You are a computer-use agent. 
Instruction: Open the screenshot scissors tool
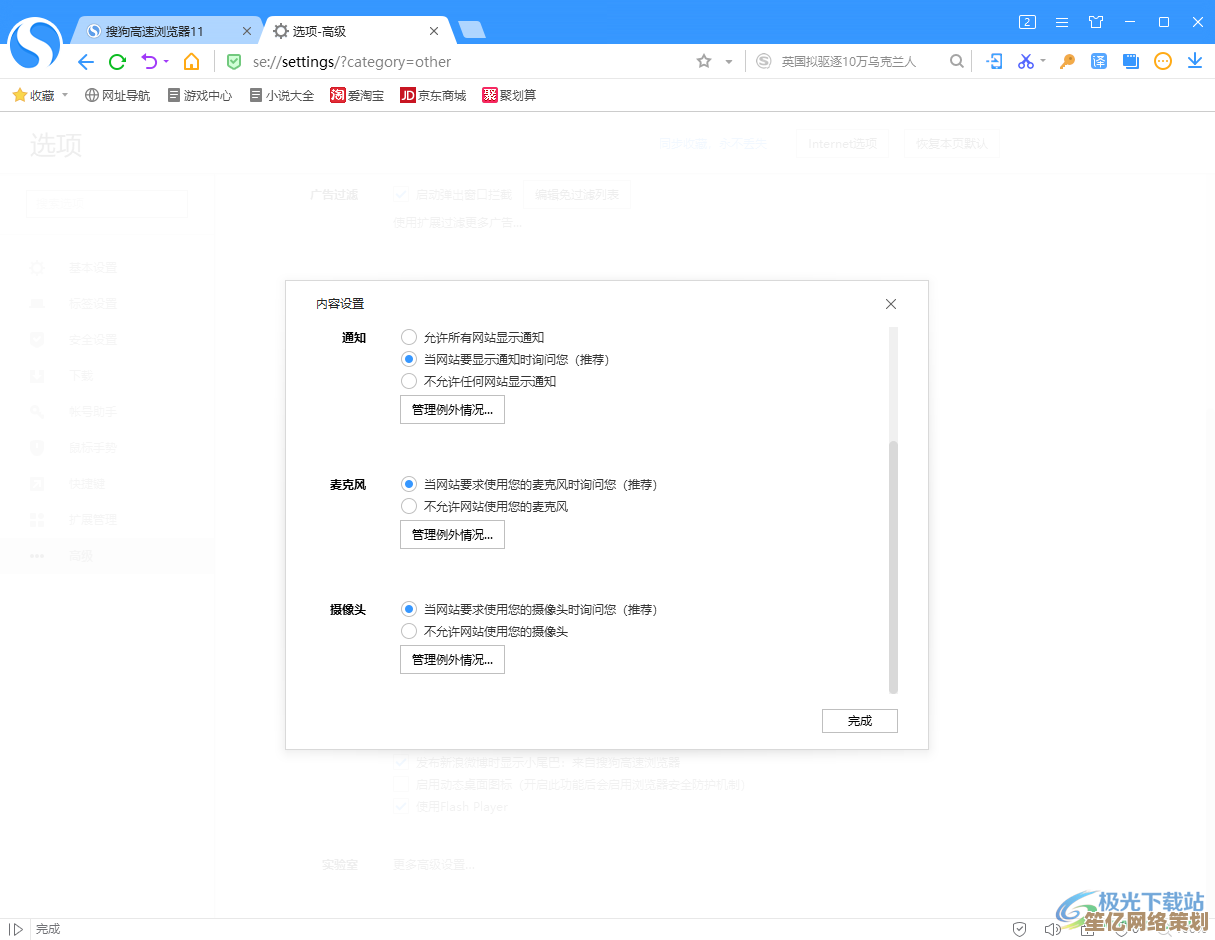(x=1025, y=62)
